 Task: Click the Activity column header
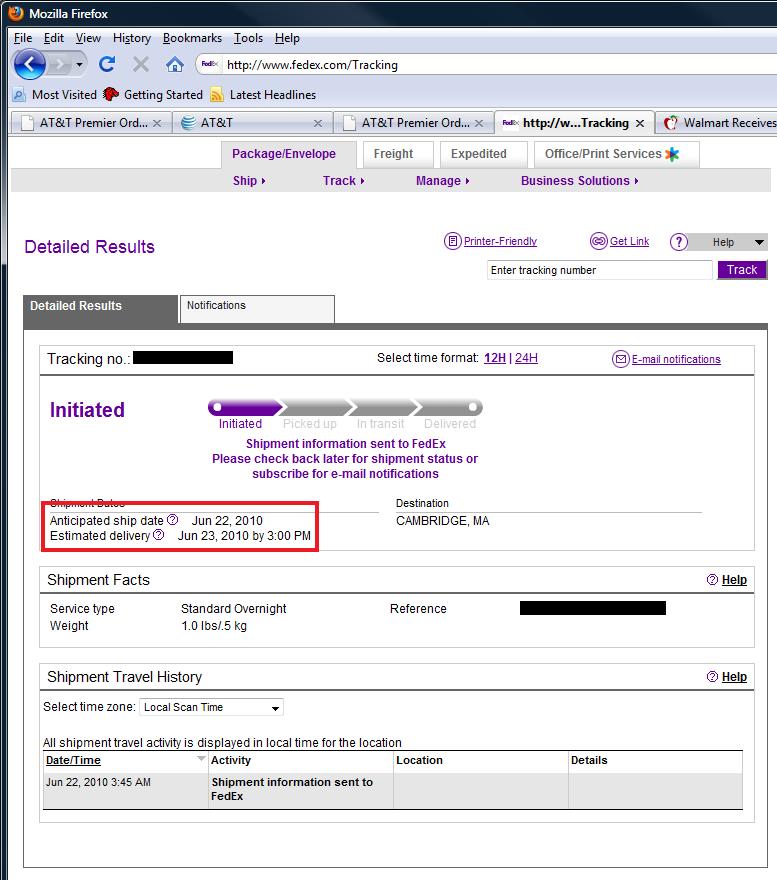coord(231,760)
